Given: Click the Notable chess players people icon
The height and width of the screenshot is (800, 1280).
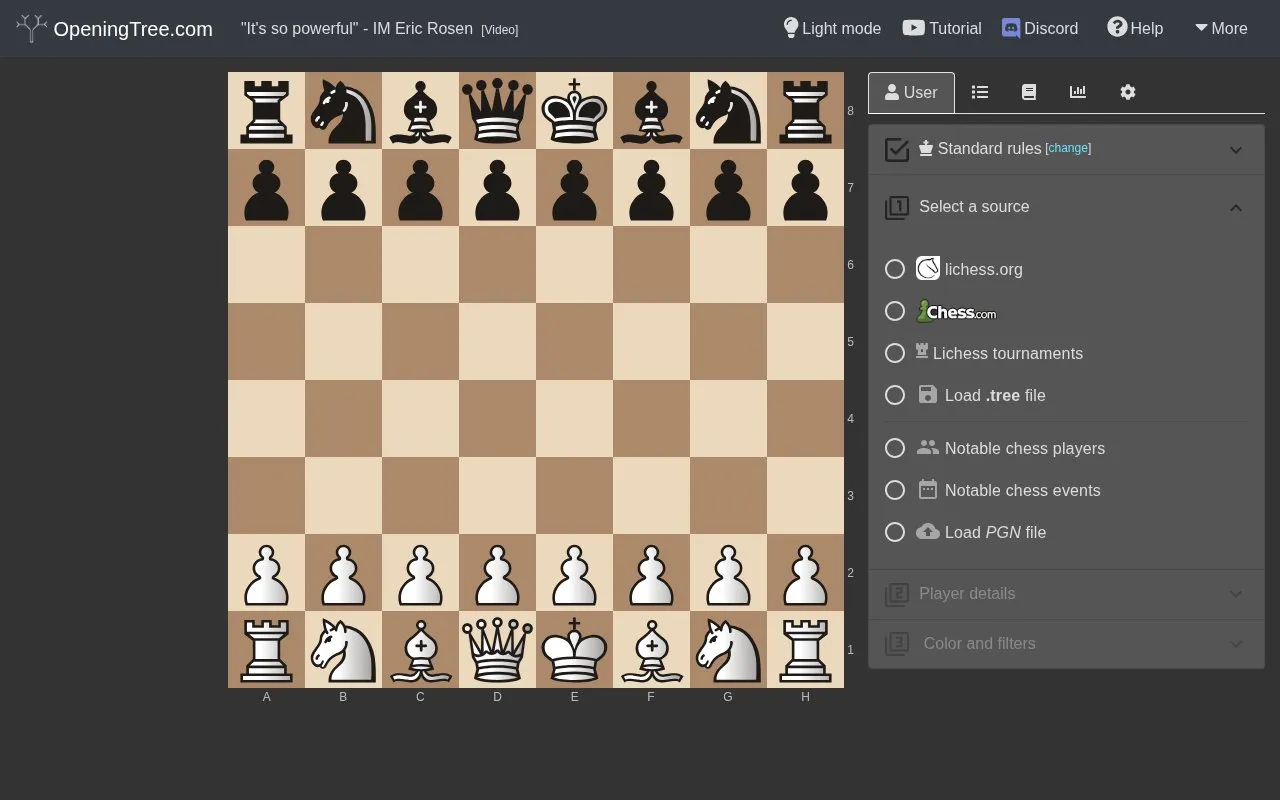Looking at the screenshot, I should click(x=928, y=448).
